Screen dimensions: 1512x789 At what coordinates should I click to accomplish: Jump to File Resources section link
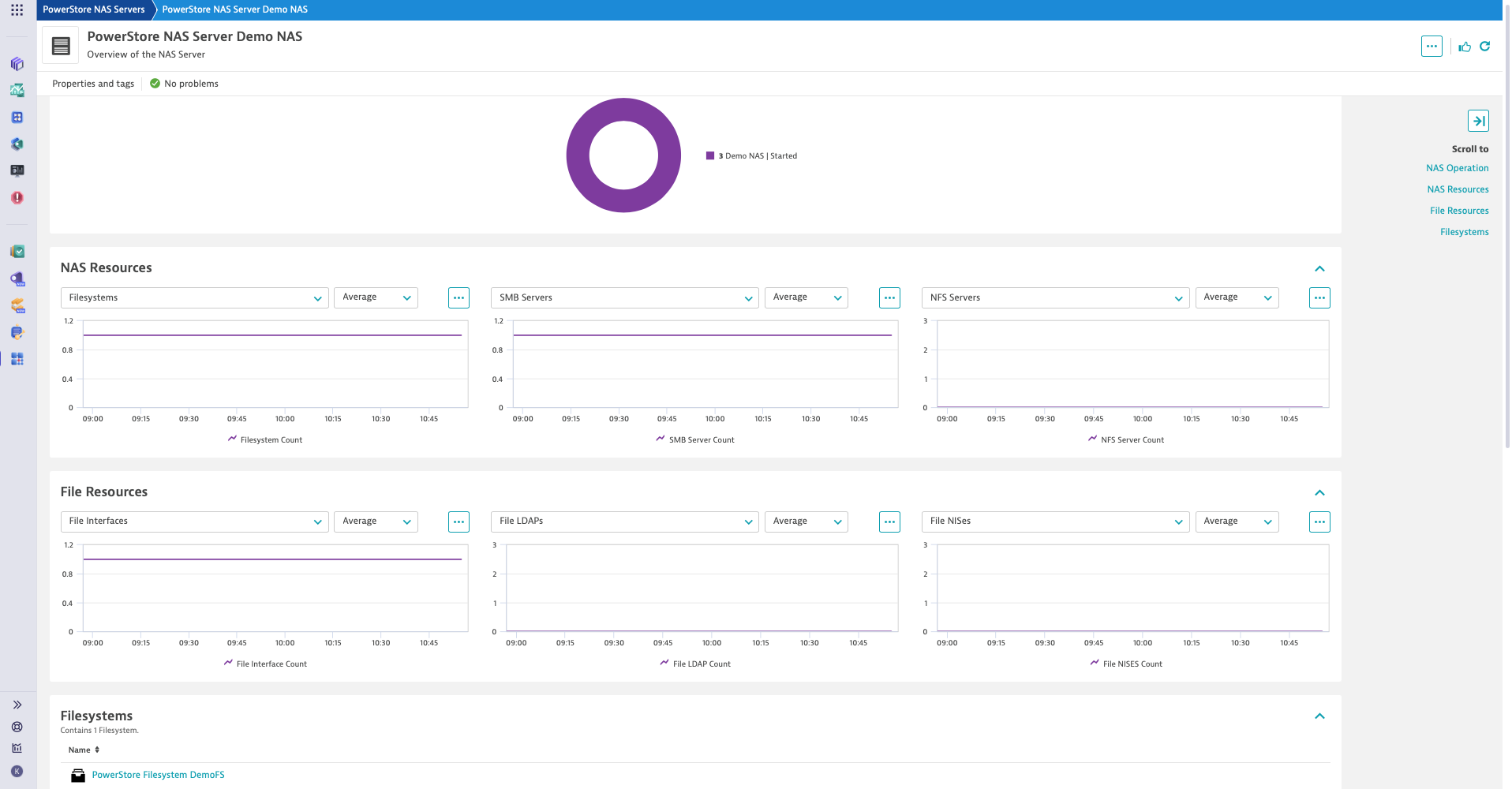(1459, 211)
